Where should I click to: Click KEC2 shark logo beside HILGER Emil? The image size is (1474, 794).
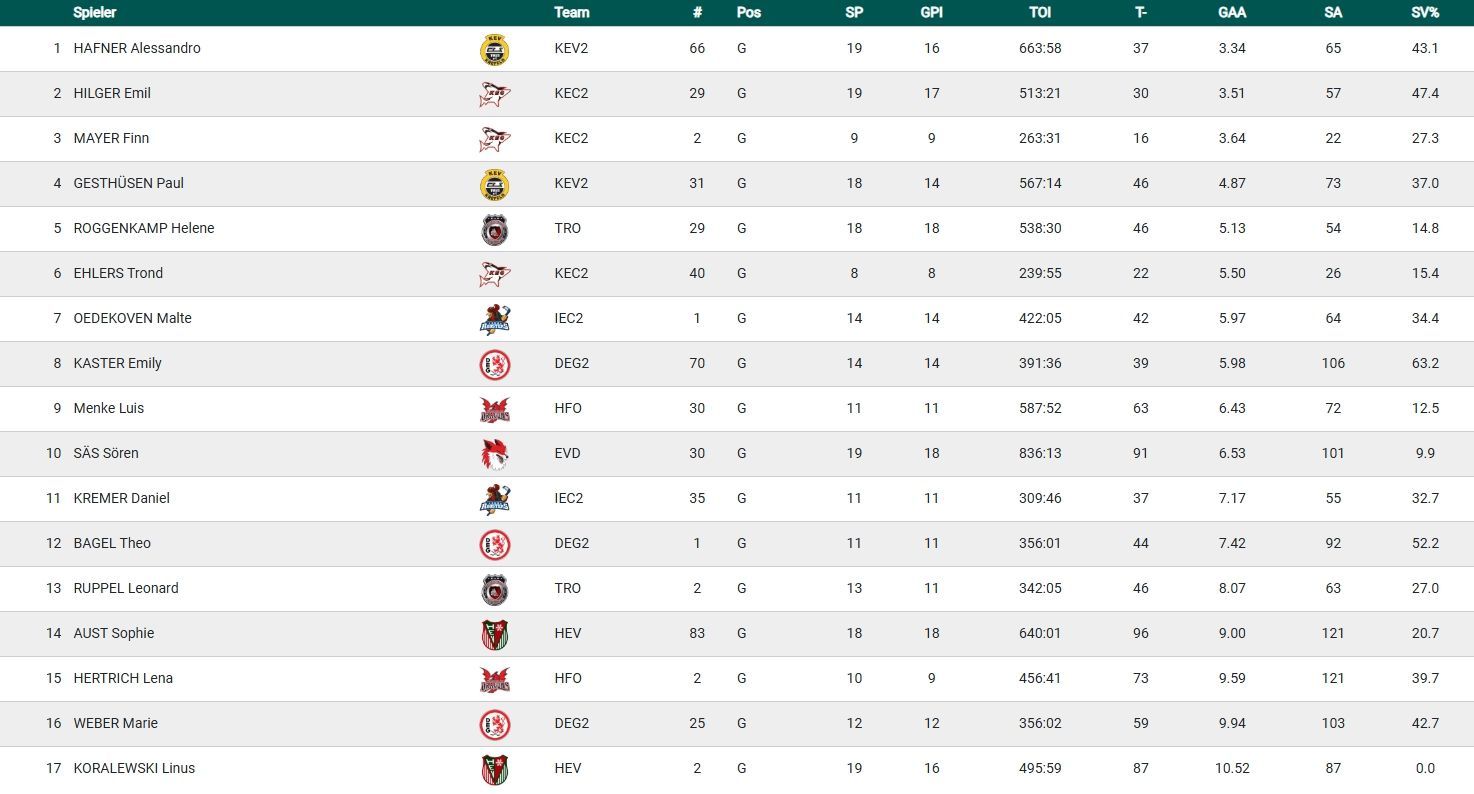click(494, 94)
